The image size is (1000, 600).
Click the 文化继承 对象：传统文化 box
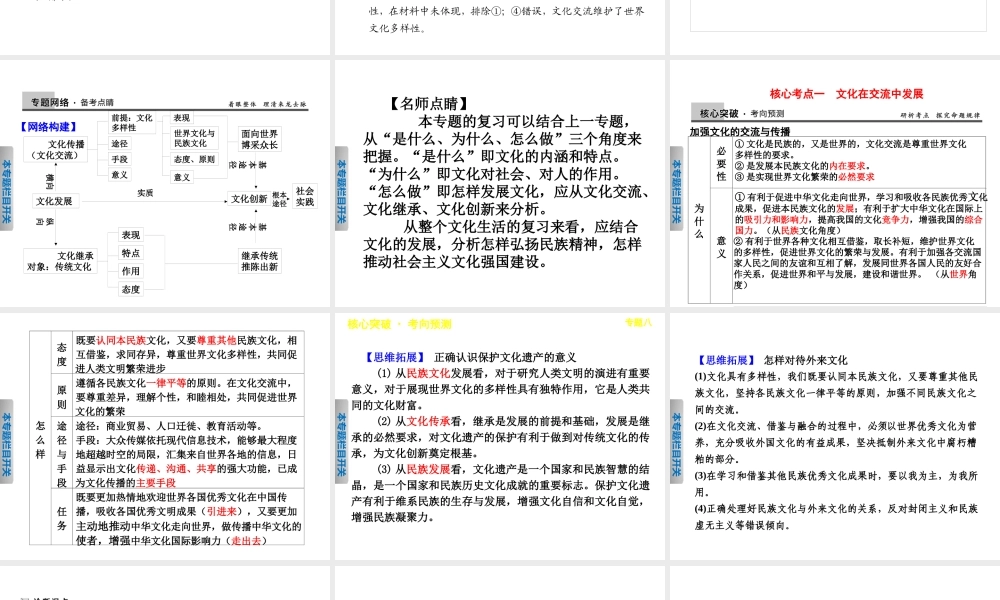coord(61,261)
